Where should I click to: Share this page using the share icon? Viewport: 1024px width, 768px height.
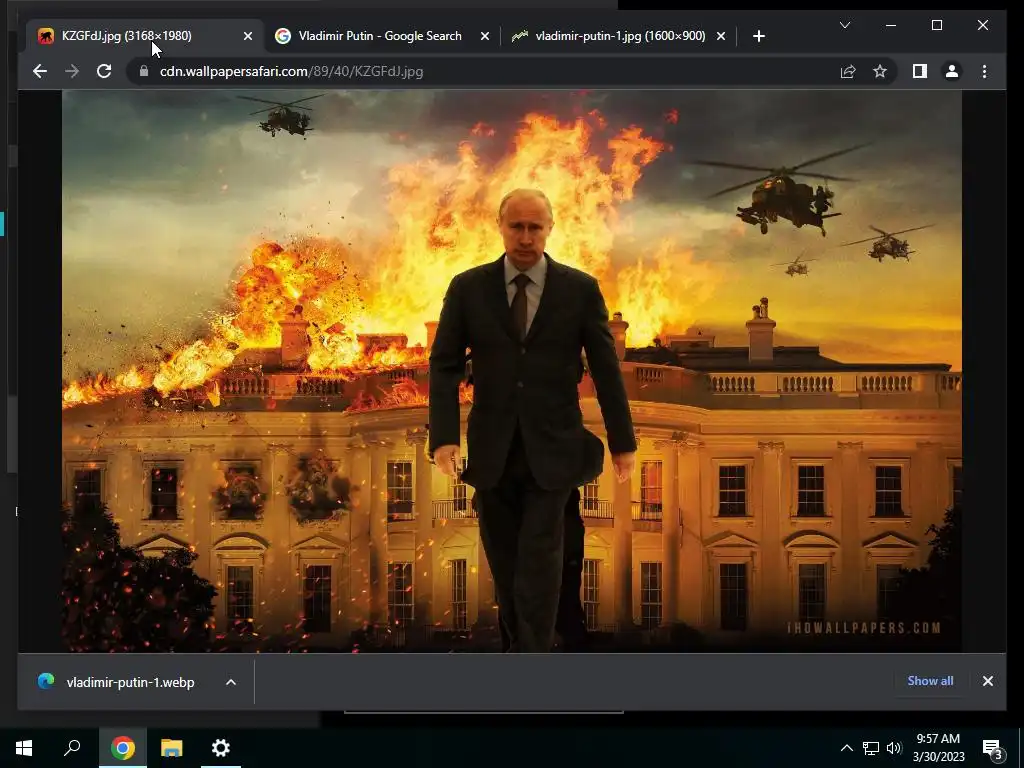pos(848,71)
